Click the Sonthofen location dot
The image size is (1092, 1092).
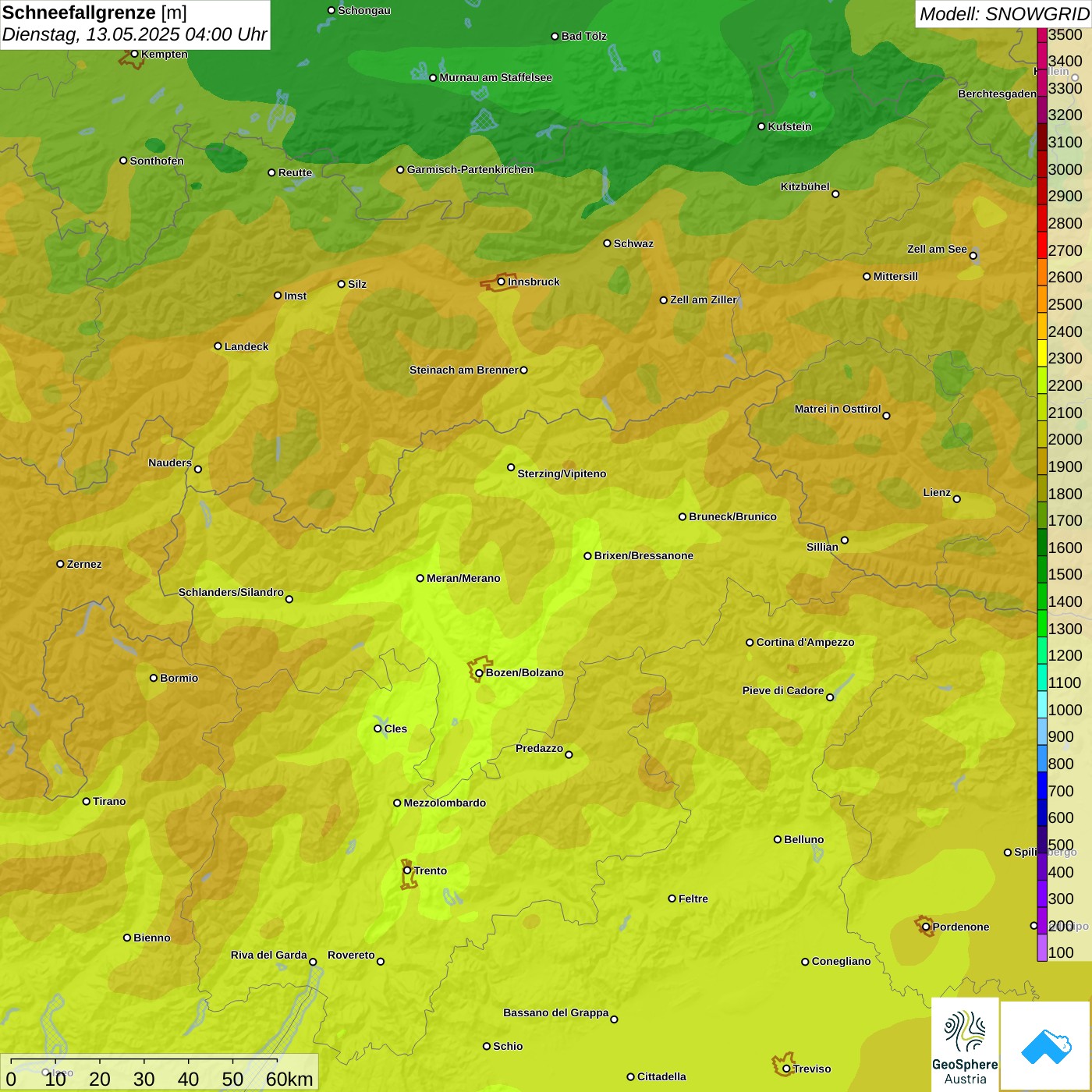click(123, 161)
